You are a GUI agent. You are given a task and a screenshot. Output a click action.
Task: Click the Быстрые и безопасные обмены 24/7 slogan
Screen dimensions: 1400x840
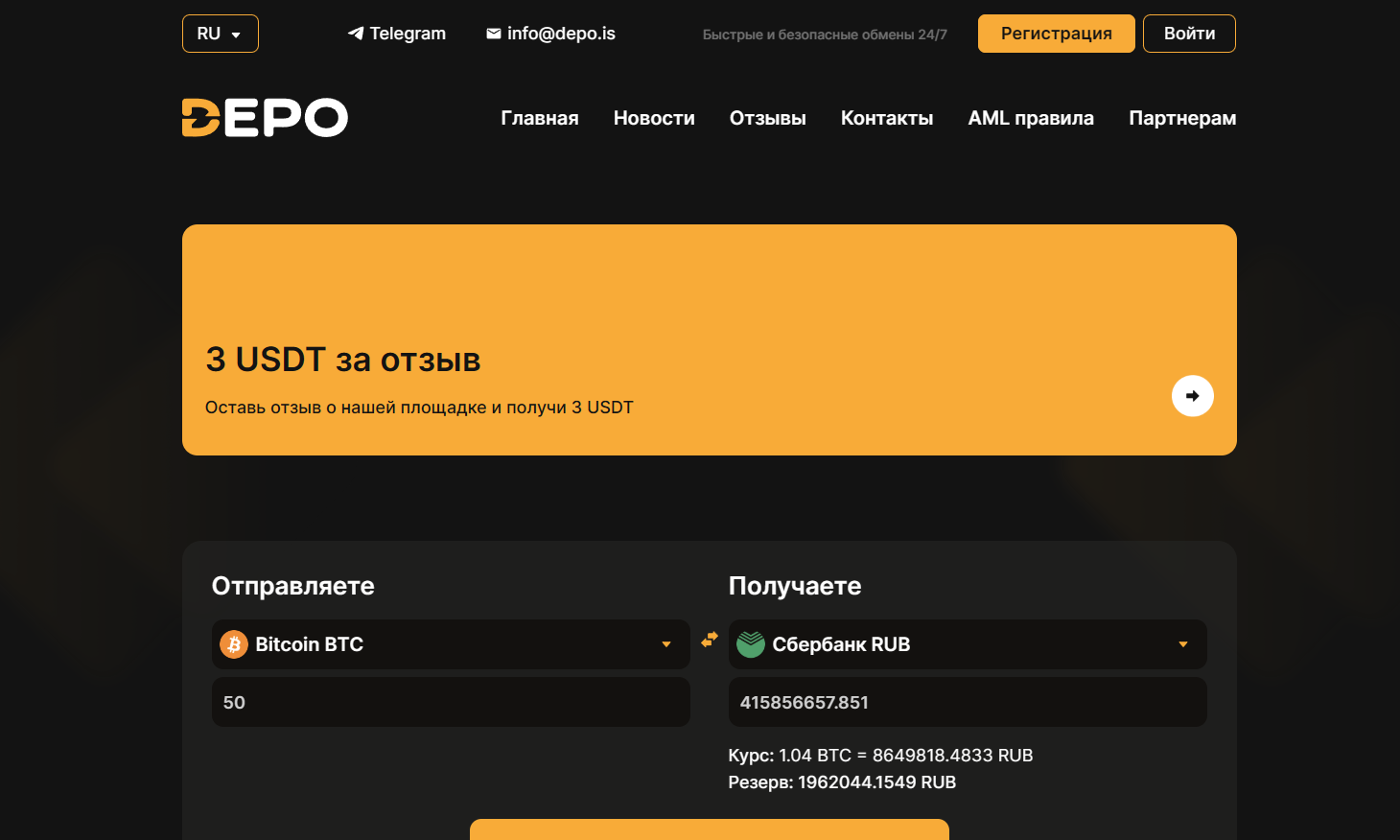pos(825,35)
